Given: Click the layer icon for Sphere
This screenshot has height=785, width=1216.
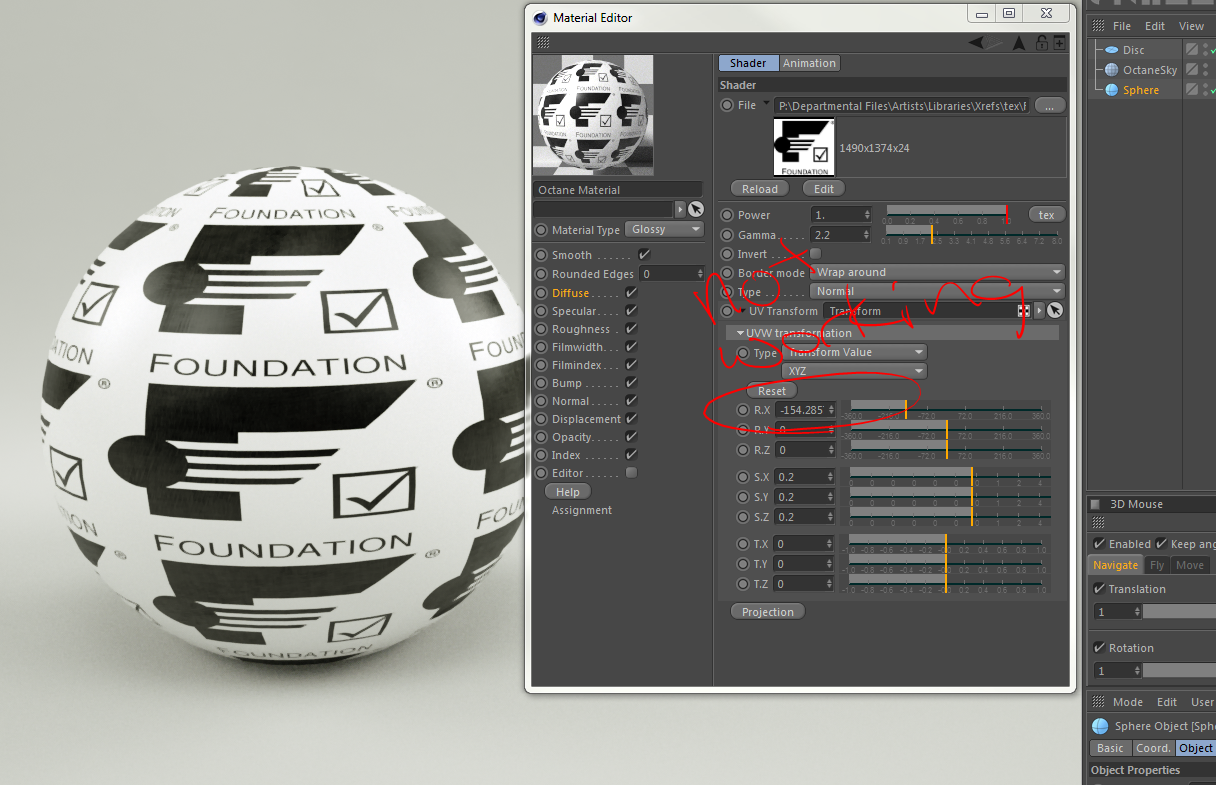Looking at the screenshot, I should coord(1192,90).
